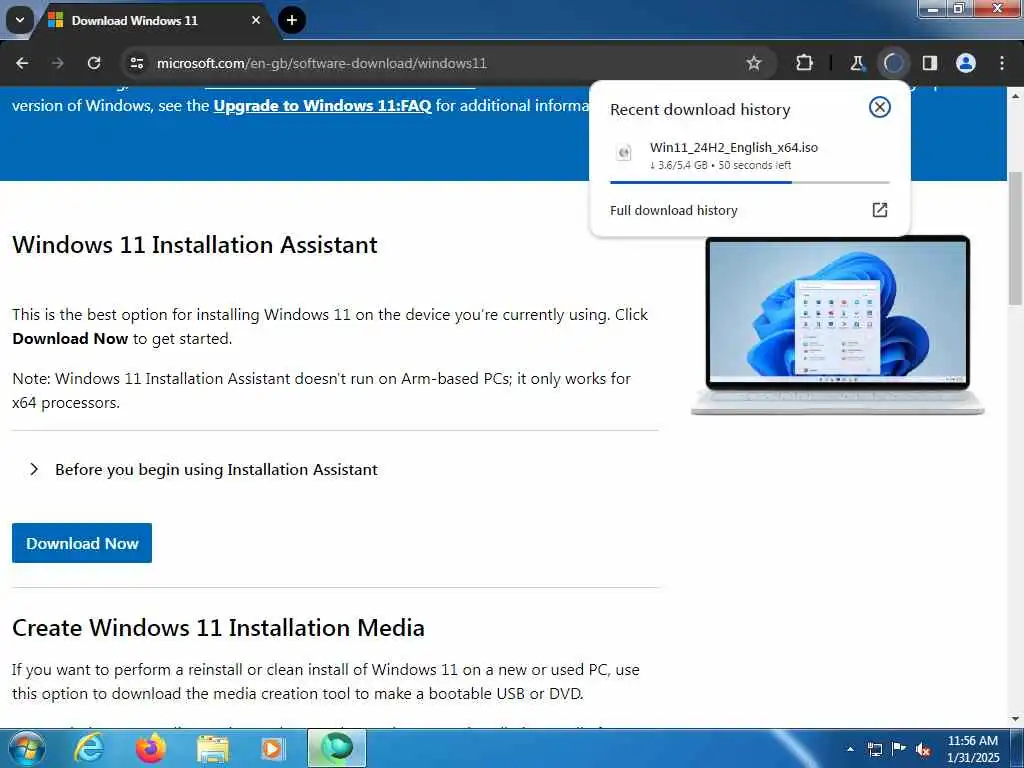Click the Windows 11 laptop image
This screenshot has width=1024, height=768.
click(x=838, y=325)
